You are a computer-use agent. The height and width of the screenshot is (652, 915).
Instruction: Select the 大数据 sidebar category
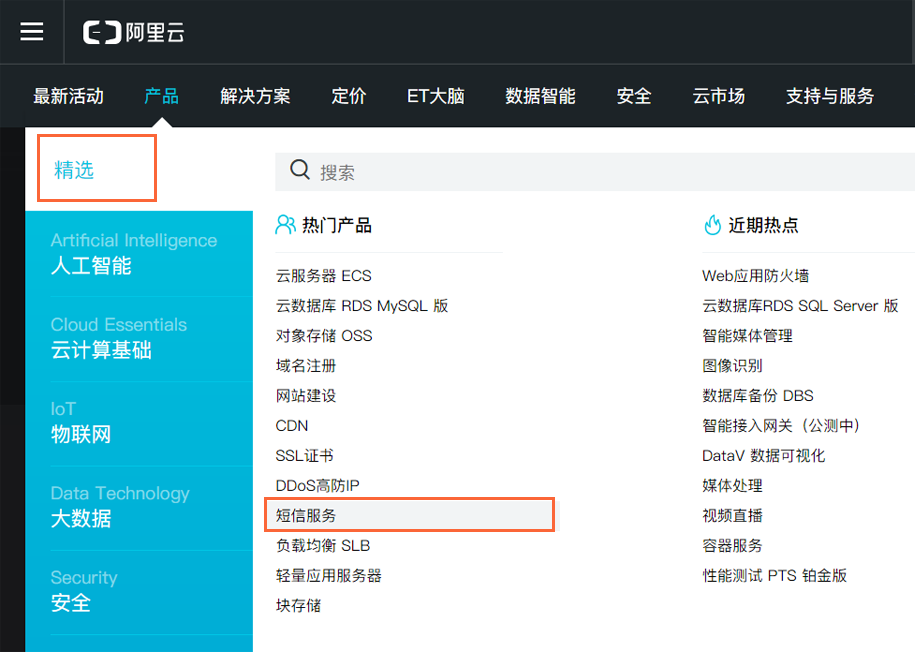pos(139,507)
